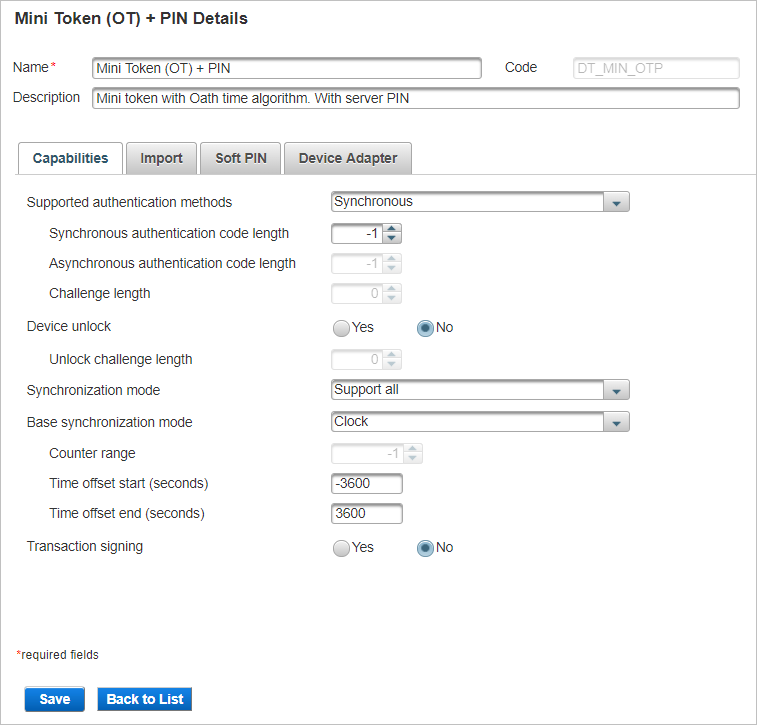Click the 'Supported authentication methods' label
This screenshot has width=757, height=725.
[129, 202]
